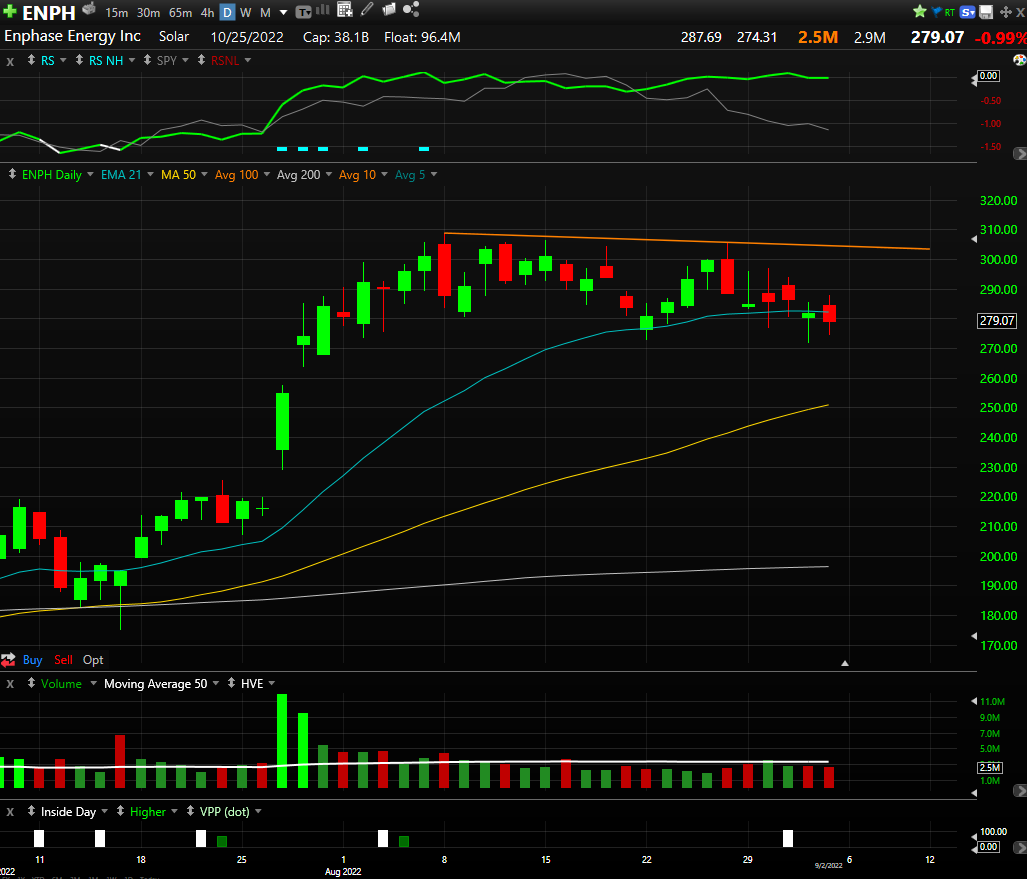Click reorder arrows beside RS indicator
The height and width of the screenshot is (879, 1027).
(31, 60)
